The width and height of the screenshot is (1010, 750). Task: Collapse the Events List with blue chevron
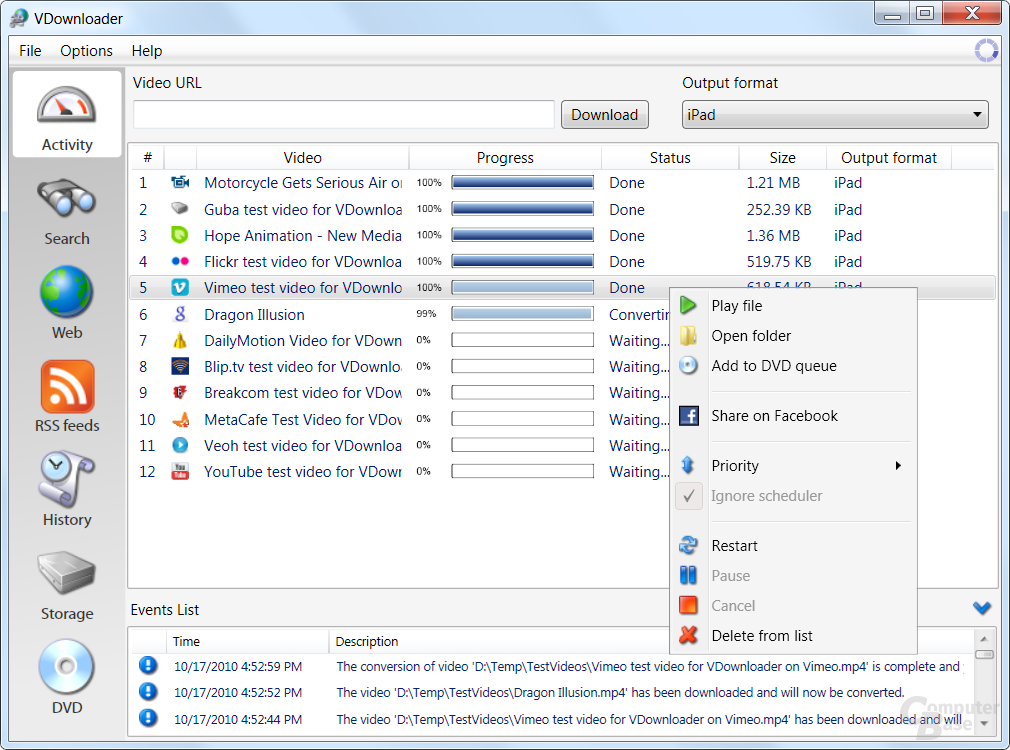coord(982,608)
